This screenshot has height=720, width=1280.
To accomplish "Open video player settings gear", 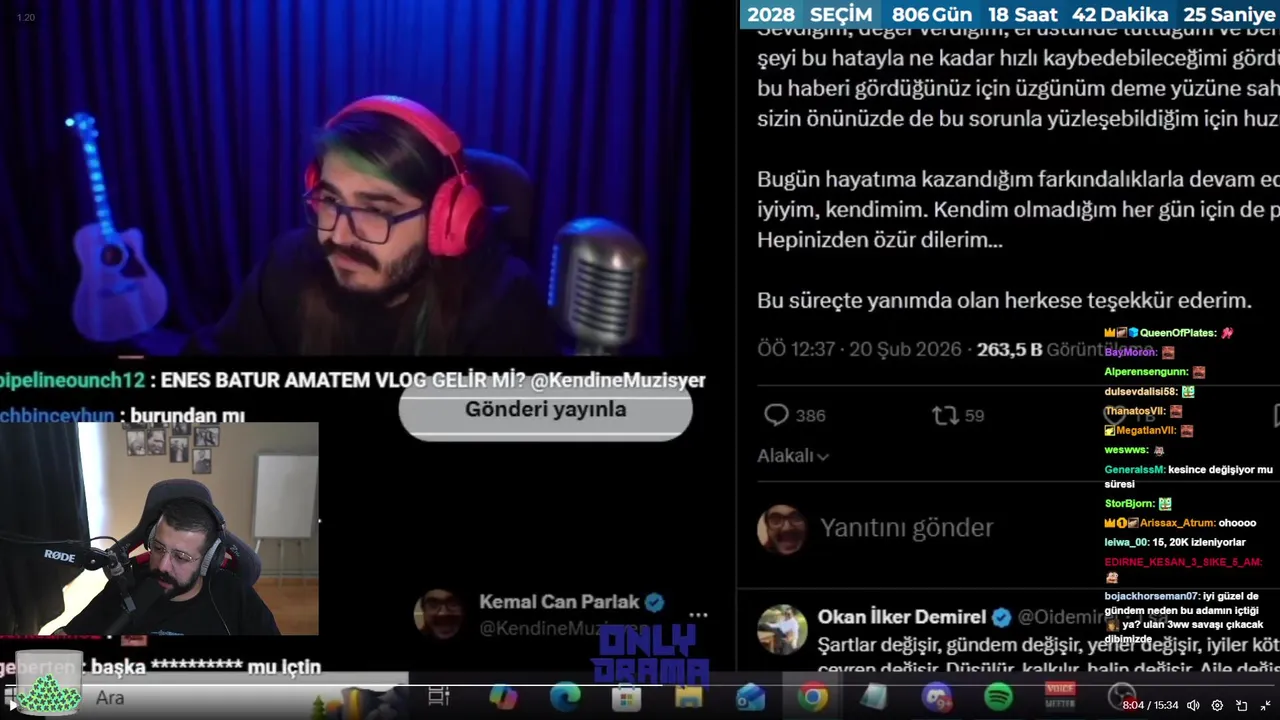I will point(1217,706).
